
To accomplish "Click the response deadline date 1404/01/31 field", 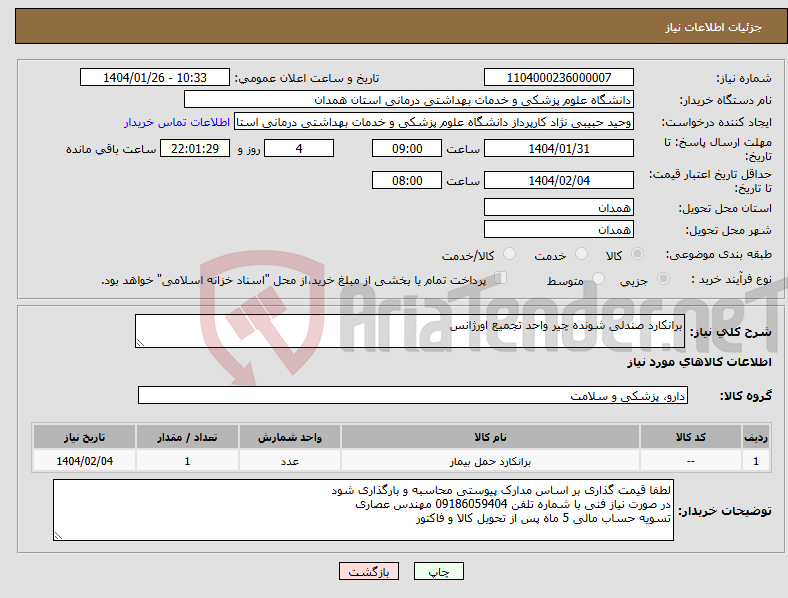I will point(558,149).
